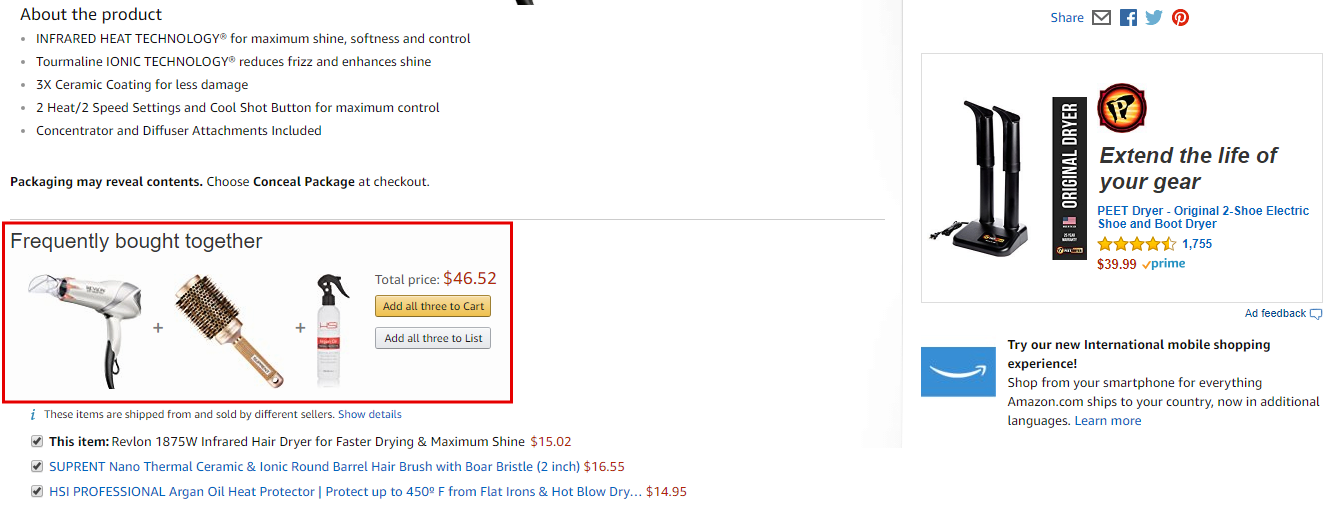Click the PEET dryer star rating

[1136, 244]
